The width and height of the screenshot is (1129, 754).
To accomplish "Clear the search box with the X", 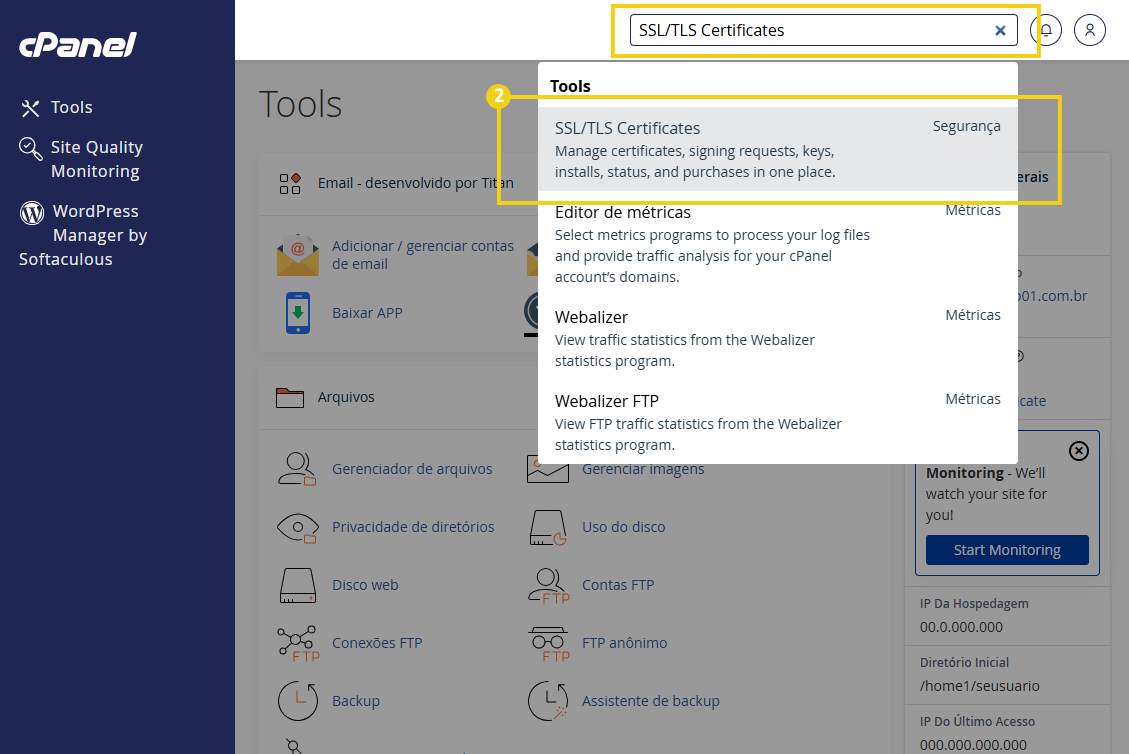I will tap(1000, 30).
